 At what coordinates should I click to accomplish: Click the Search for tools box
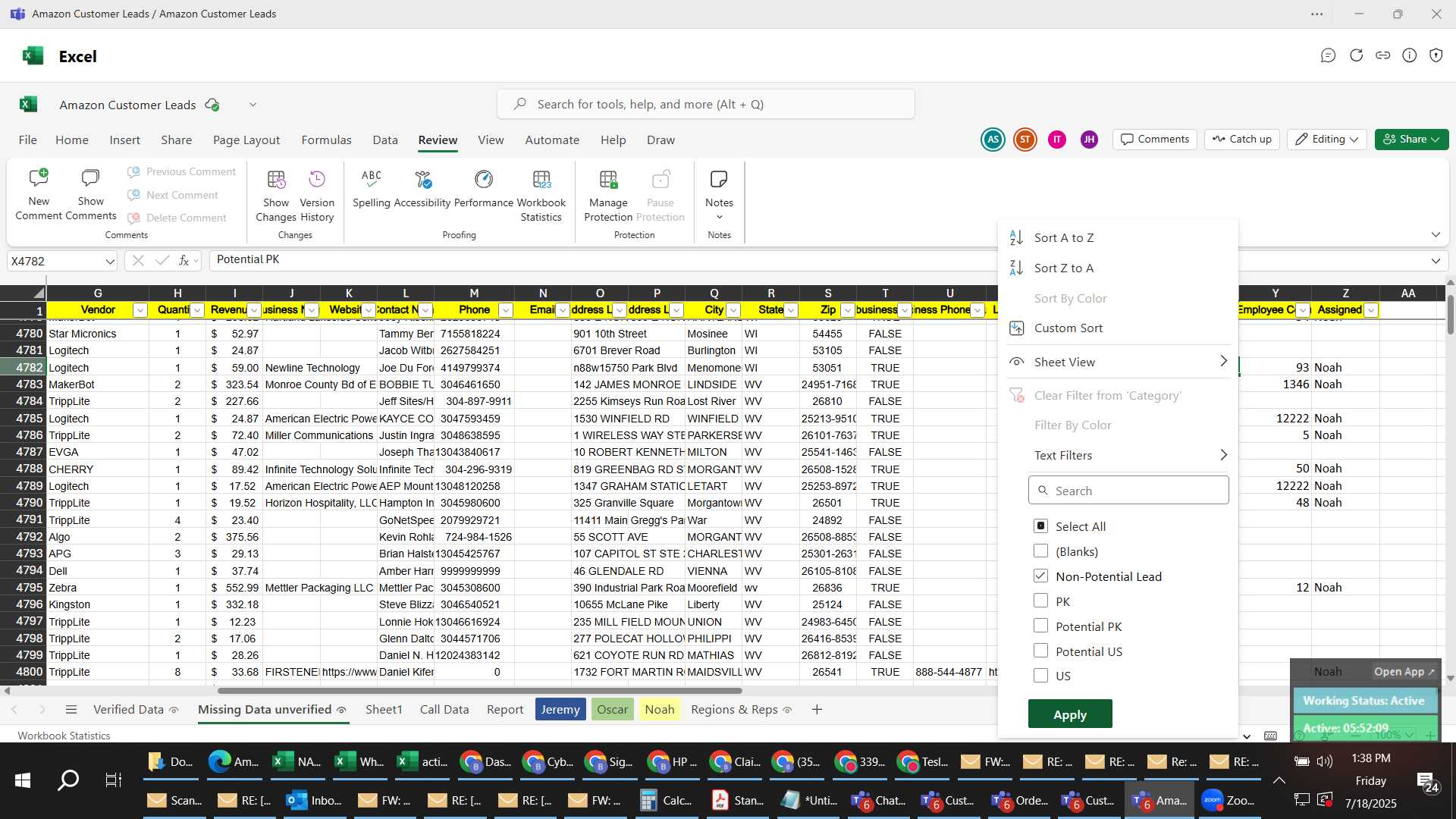click(x=706, y=105)
